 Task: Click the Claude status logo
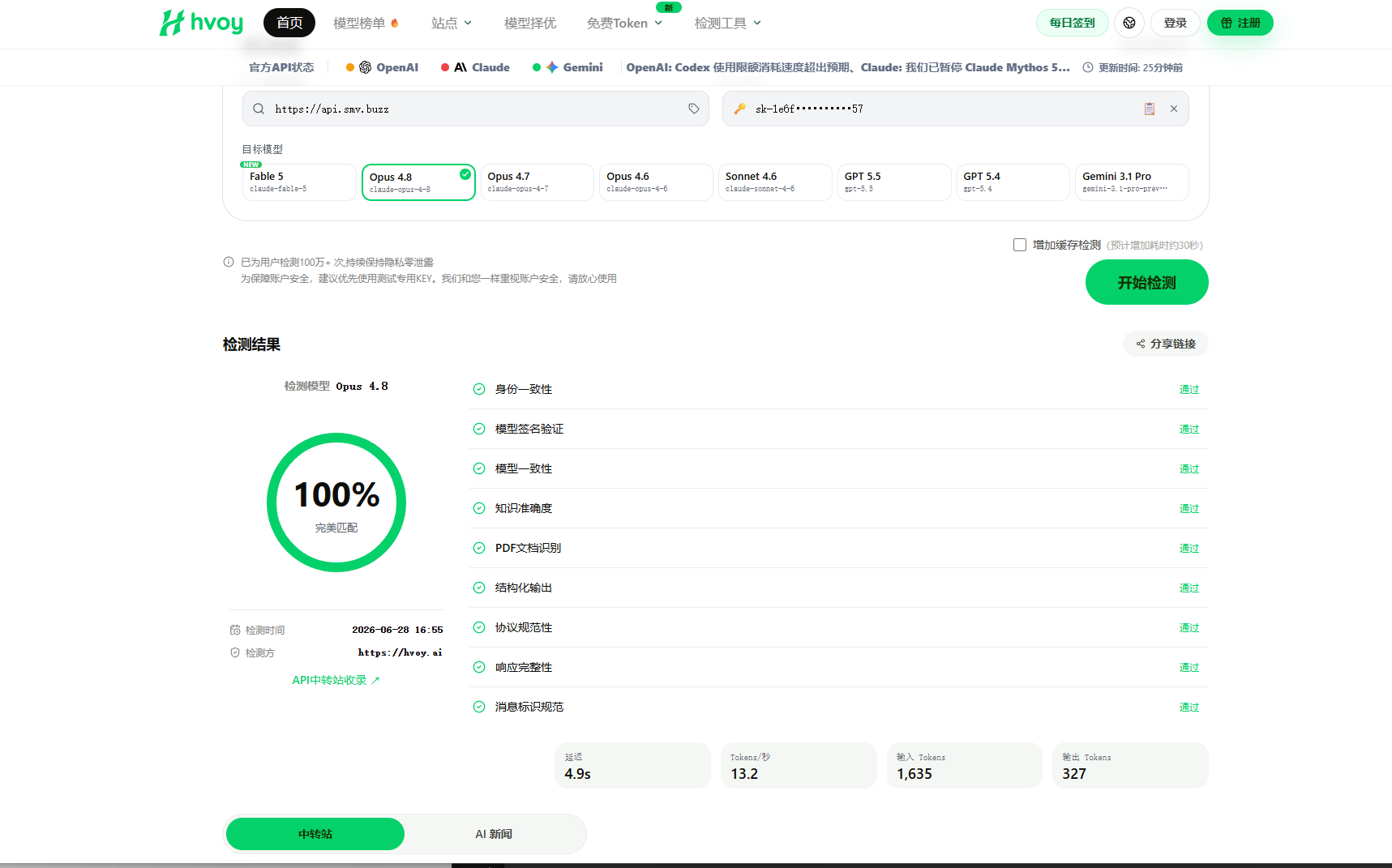click(x=460, y=67)
